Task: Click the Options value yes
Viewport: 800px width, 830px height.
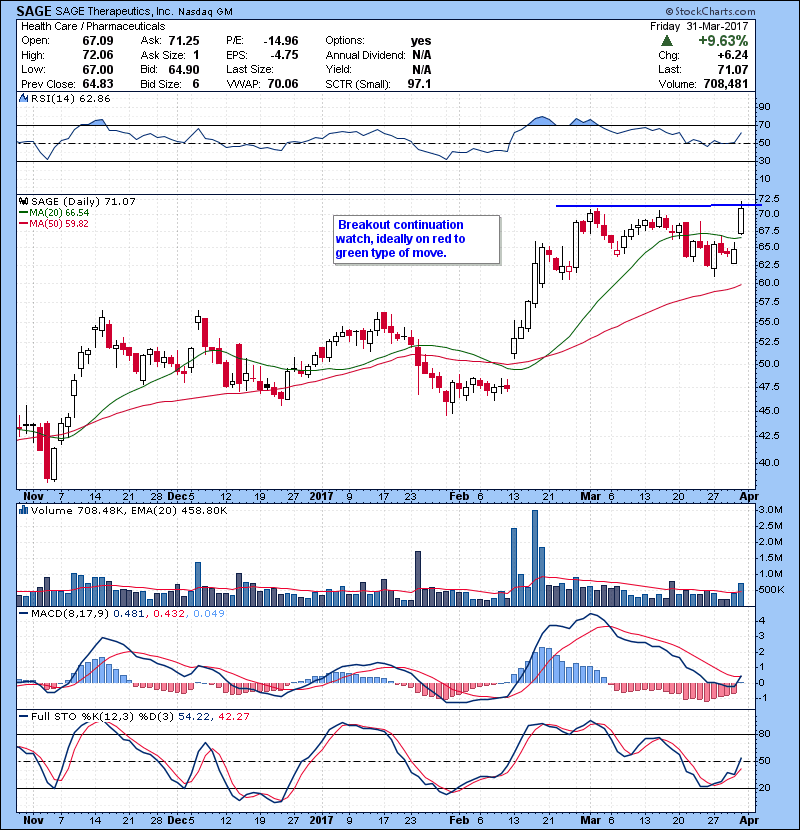Action: coord(421,41)
